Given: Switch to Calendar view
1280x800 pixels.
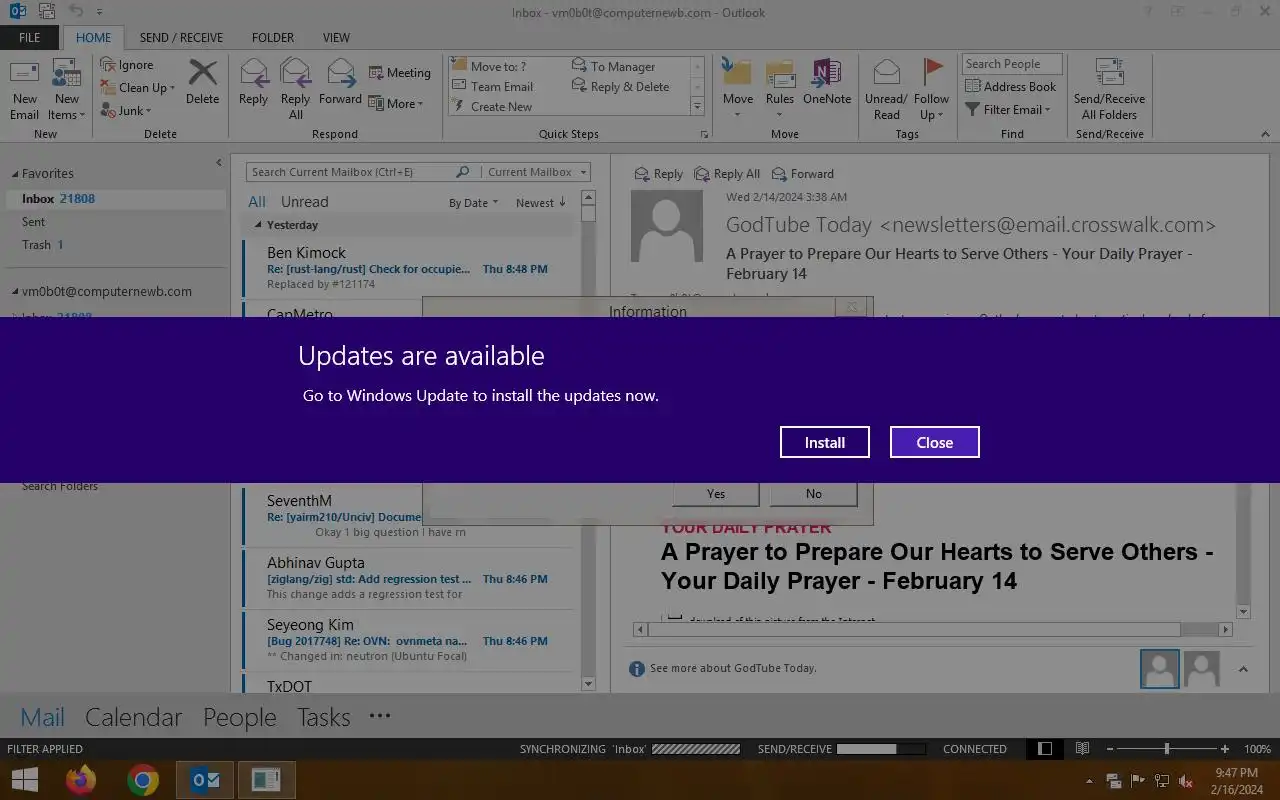Looking at the screenshot, I should 133,717.
